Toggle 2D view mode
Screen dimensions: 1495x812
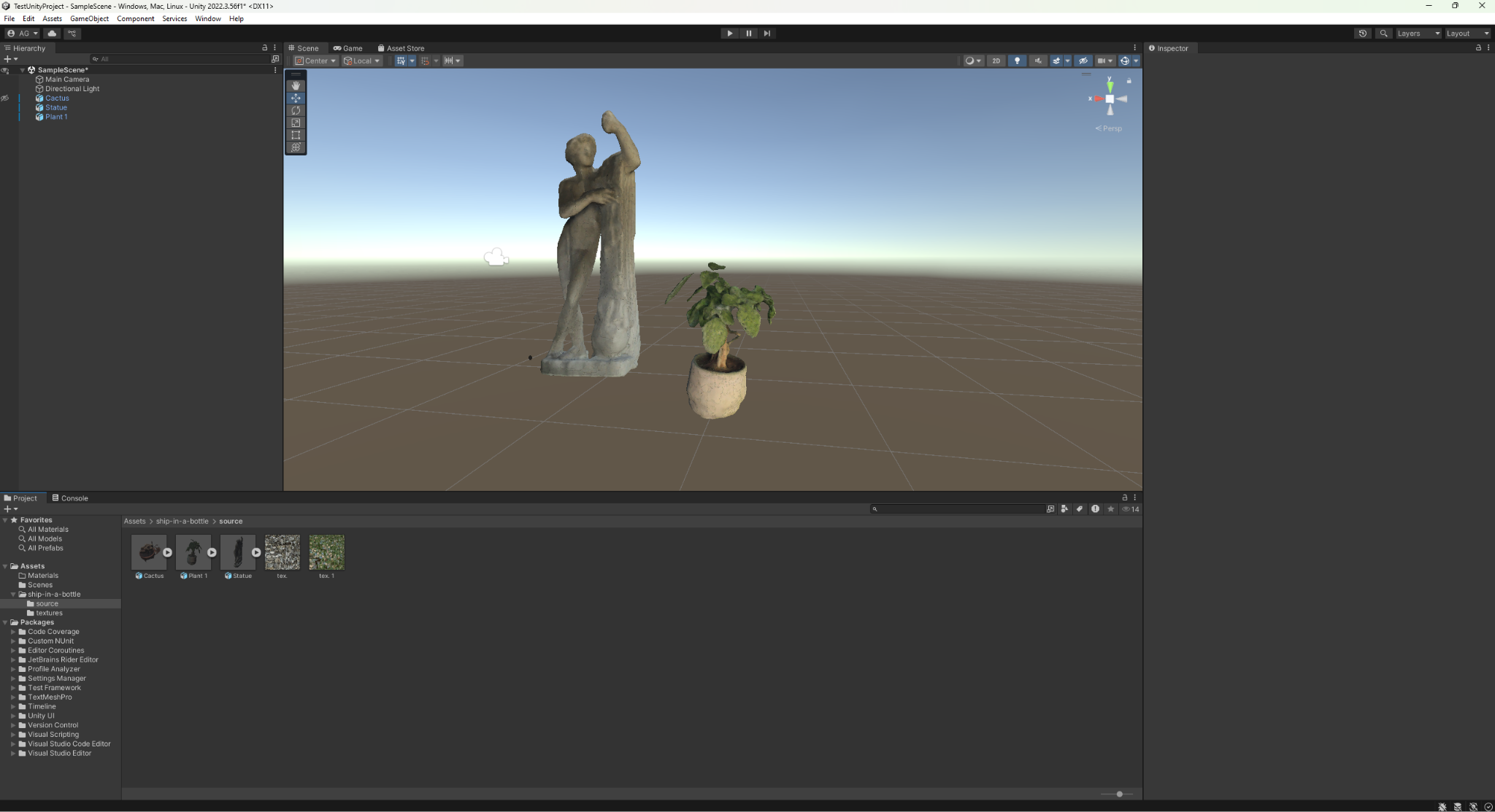click(996, 61)
